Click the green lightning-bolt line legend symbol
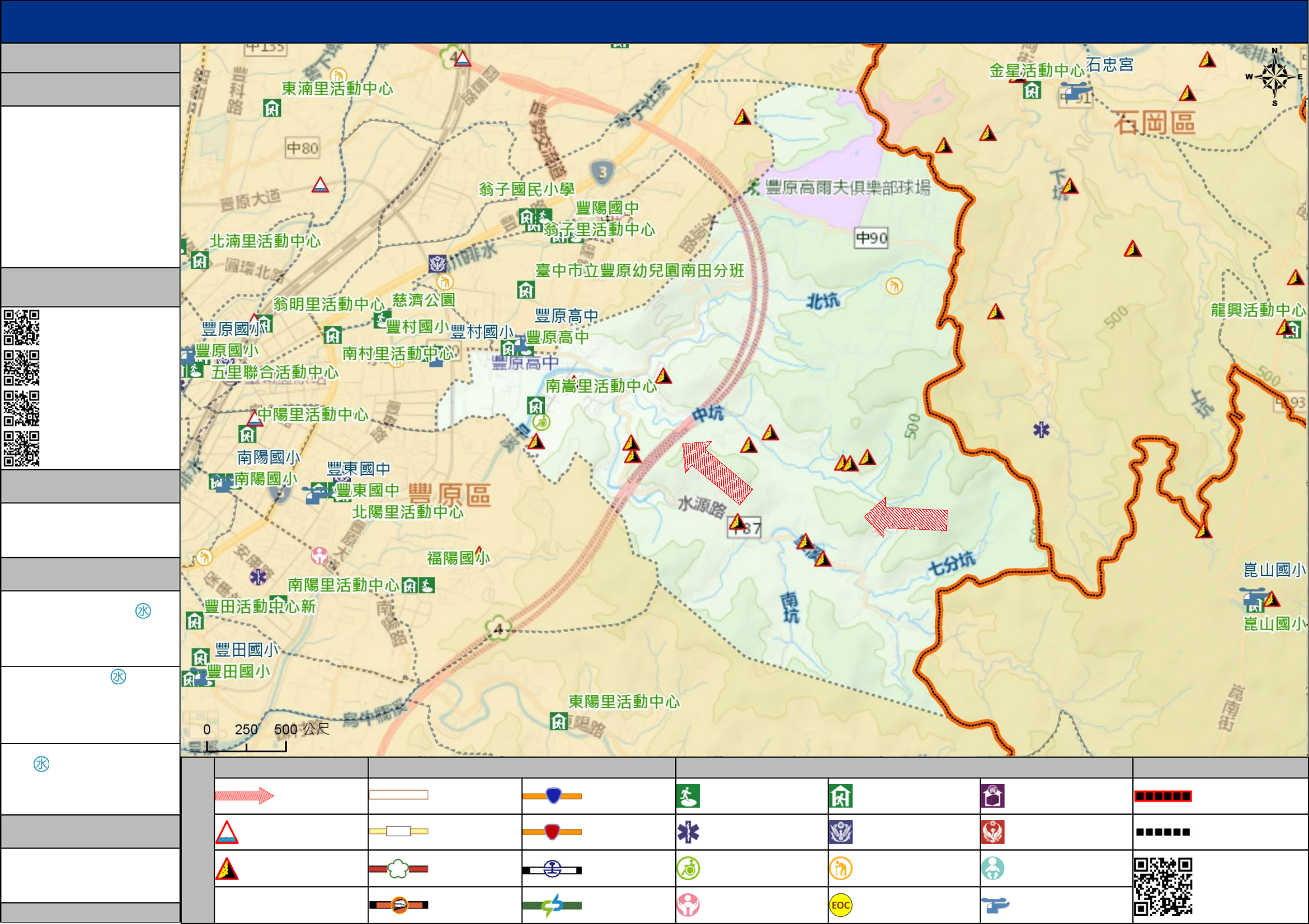 (553, 905)
